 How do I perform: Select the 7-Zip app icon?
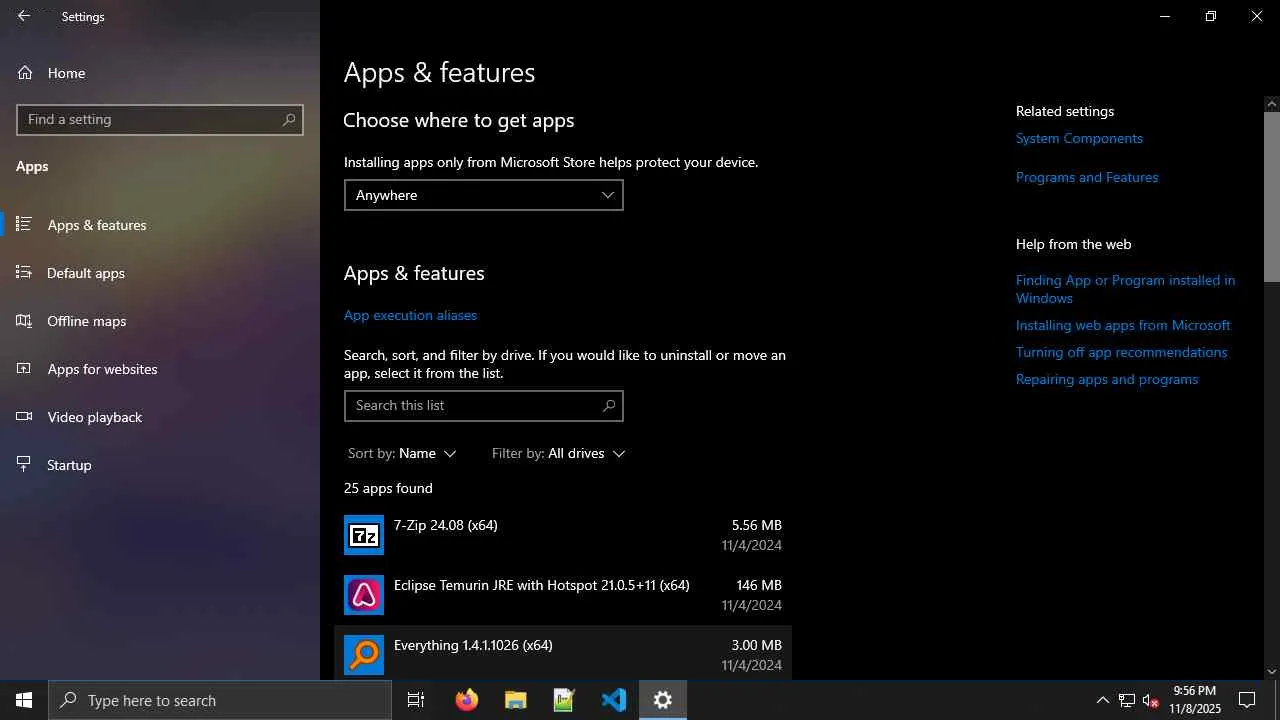[364, 535]
